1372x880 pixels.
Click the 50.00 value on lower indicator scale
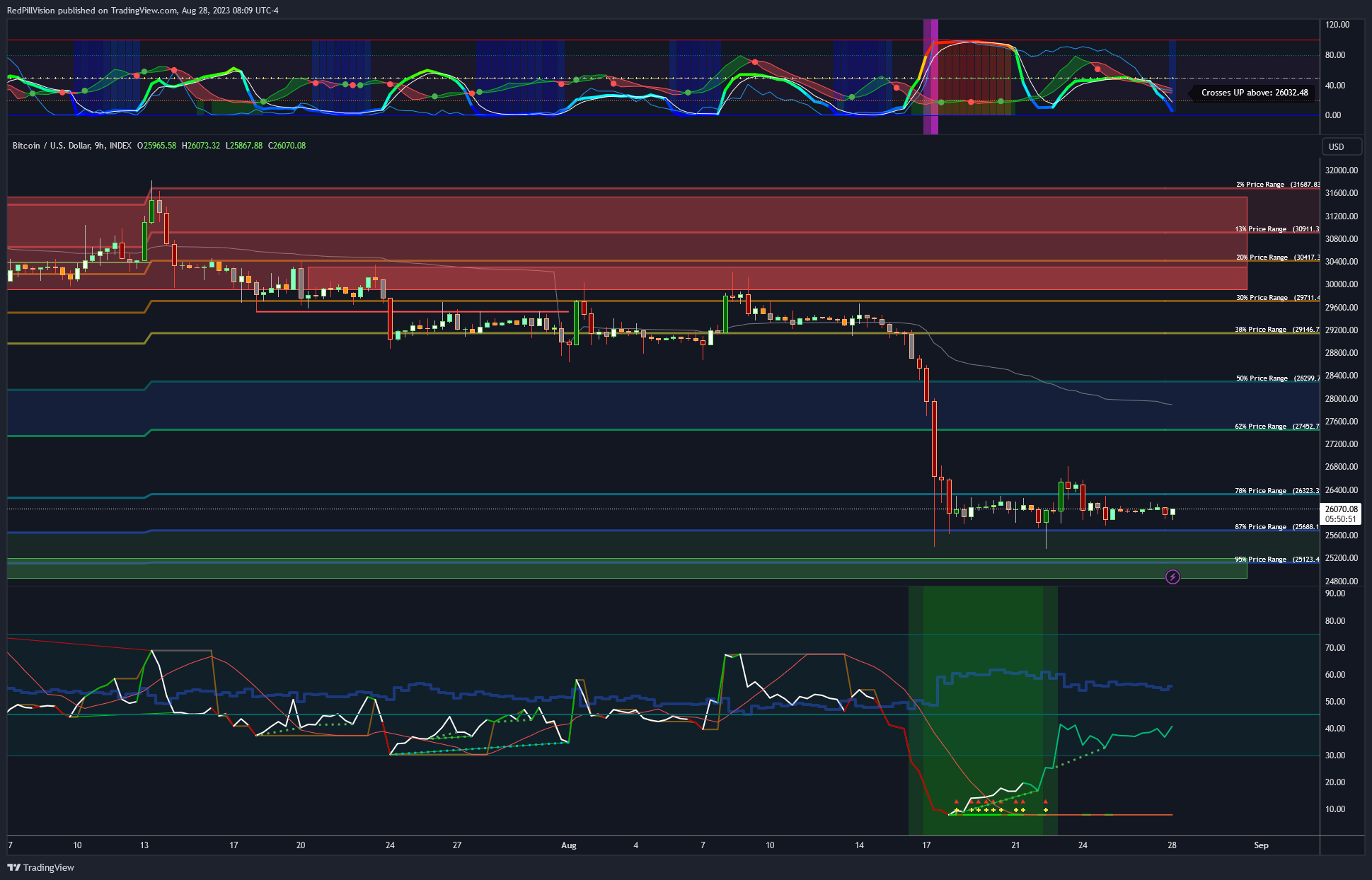1335,702
